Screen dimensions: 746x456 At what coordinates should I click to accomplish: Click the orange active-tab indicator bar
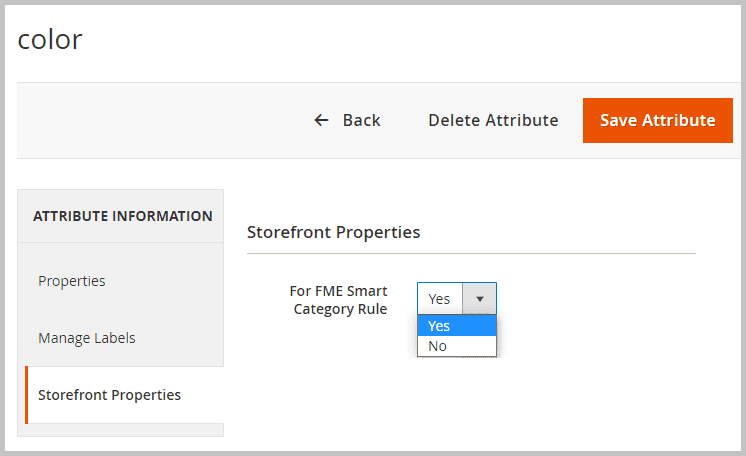coord(27,395)
